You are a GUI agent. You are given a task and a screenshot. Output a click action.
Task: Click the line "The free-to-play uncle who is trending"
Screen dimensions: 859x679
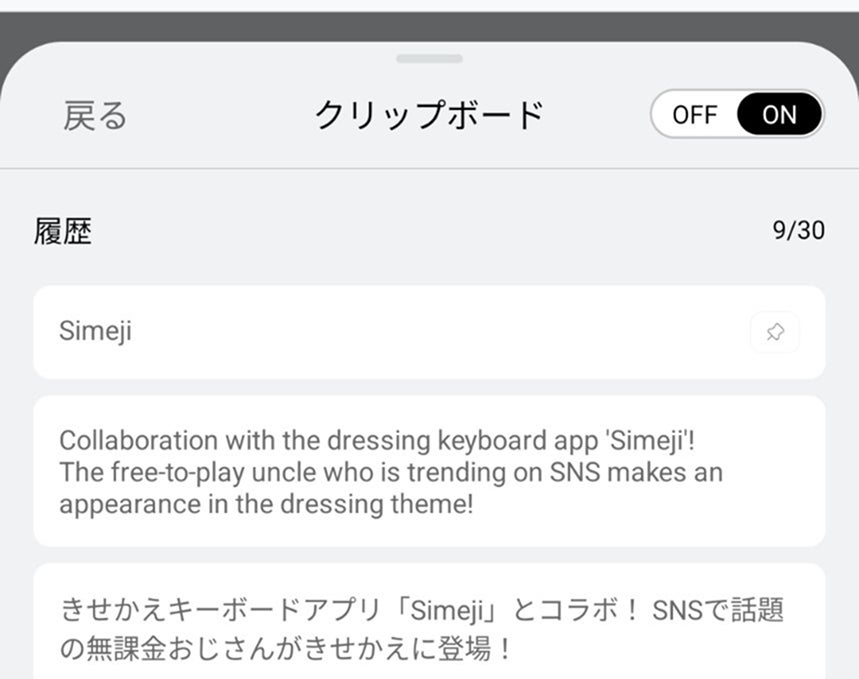390,472
